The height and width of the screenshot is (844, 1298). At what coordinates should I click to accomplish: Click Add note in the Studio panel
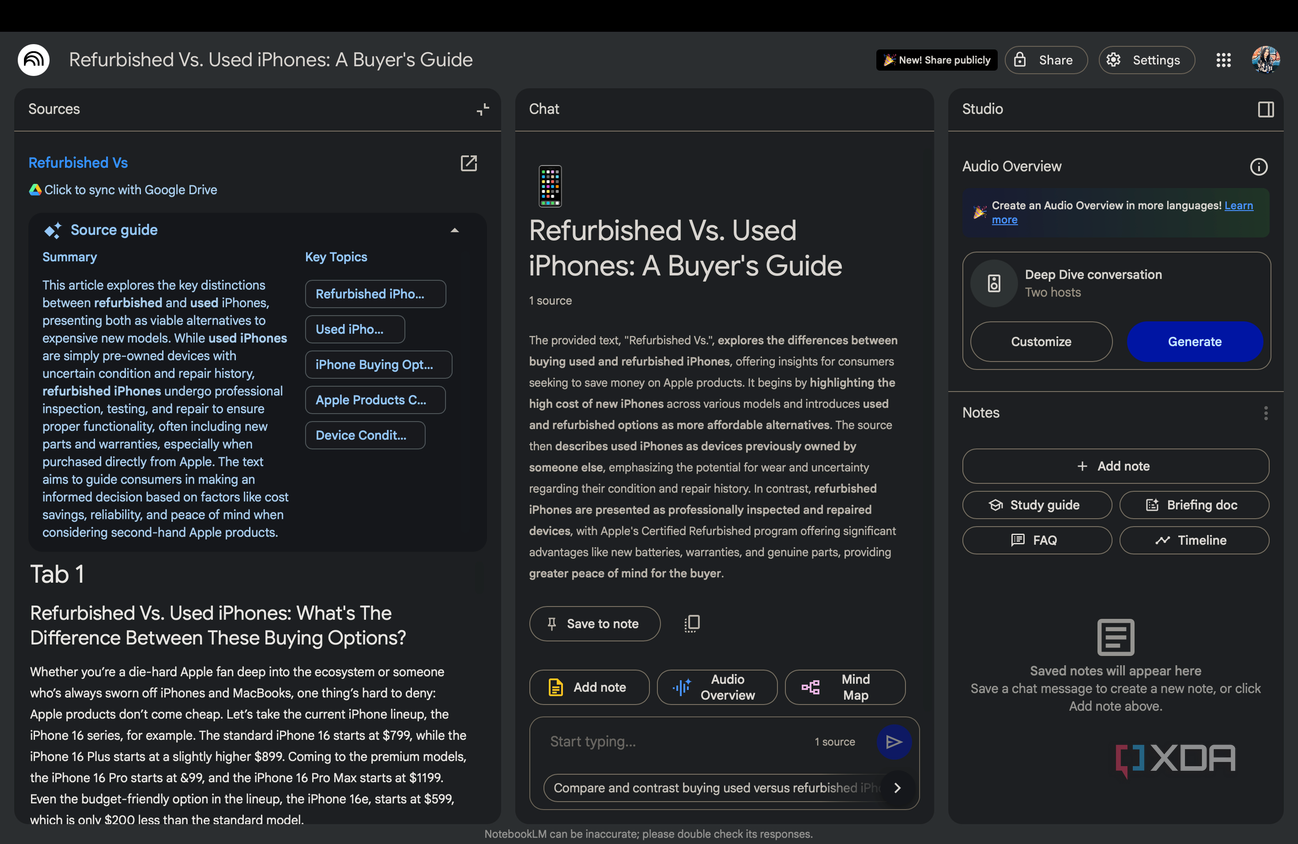(1115, 466)
